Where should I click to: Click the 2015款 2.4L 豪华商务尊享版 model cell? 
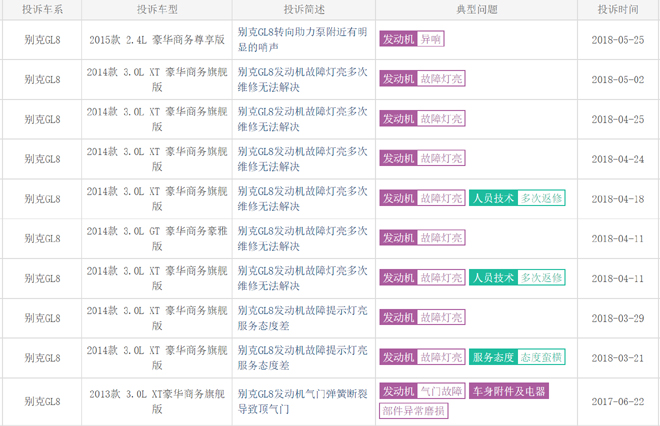pos(157,40)
